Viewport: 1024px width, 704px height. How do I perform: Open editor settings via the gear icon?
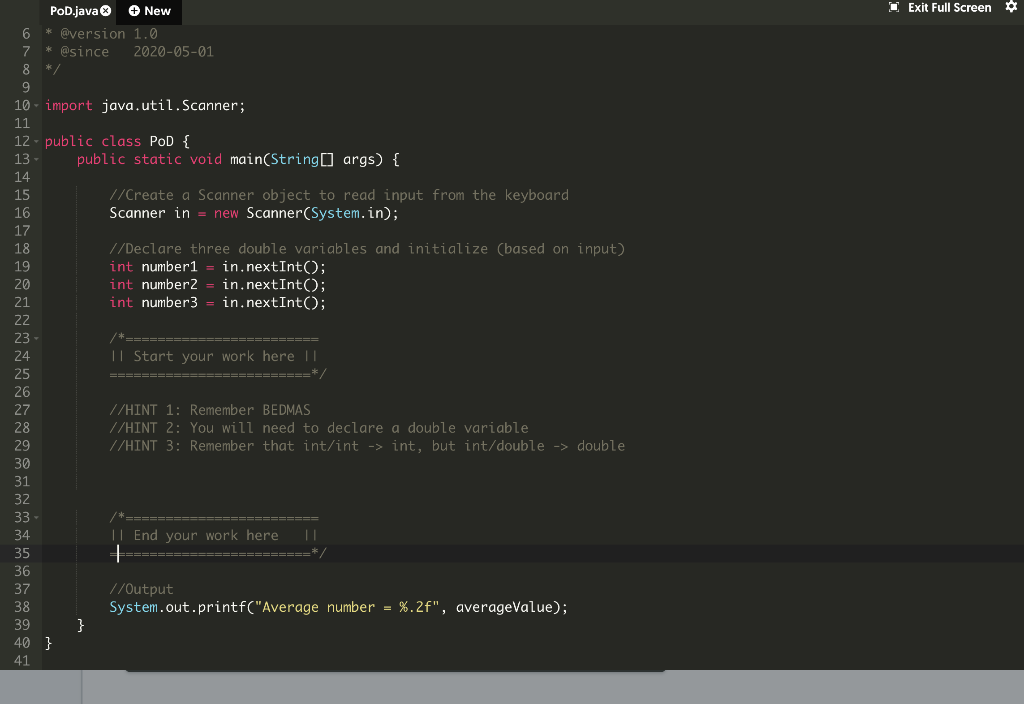coord(1013,7)
